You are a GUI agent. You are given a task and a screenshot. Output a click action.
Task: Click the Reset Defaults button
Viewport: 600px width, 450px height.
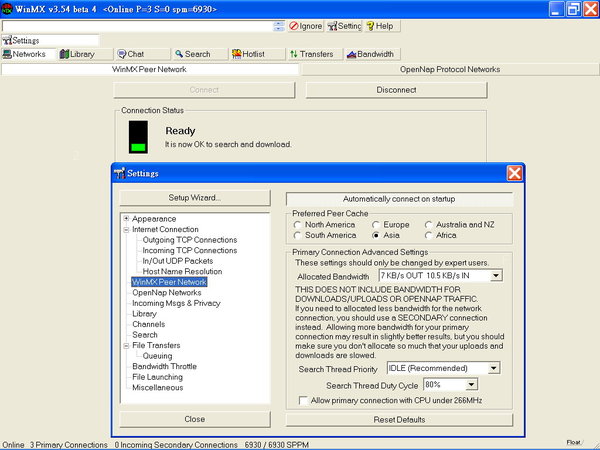point(399,419)
